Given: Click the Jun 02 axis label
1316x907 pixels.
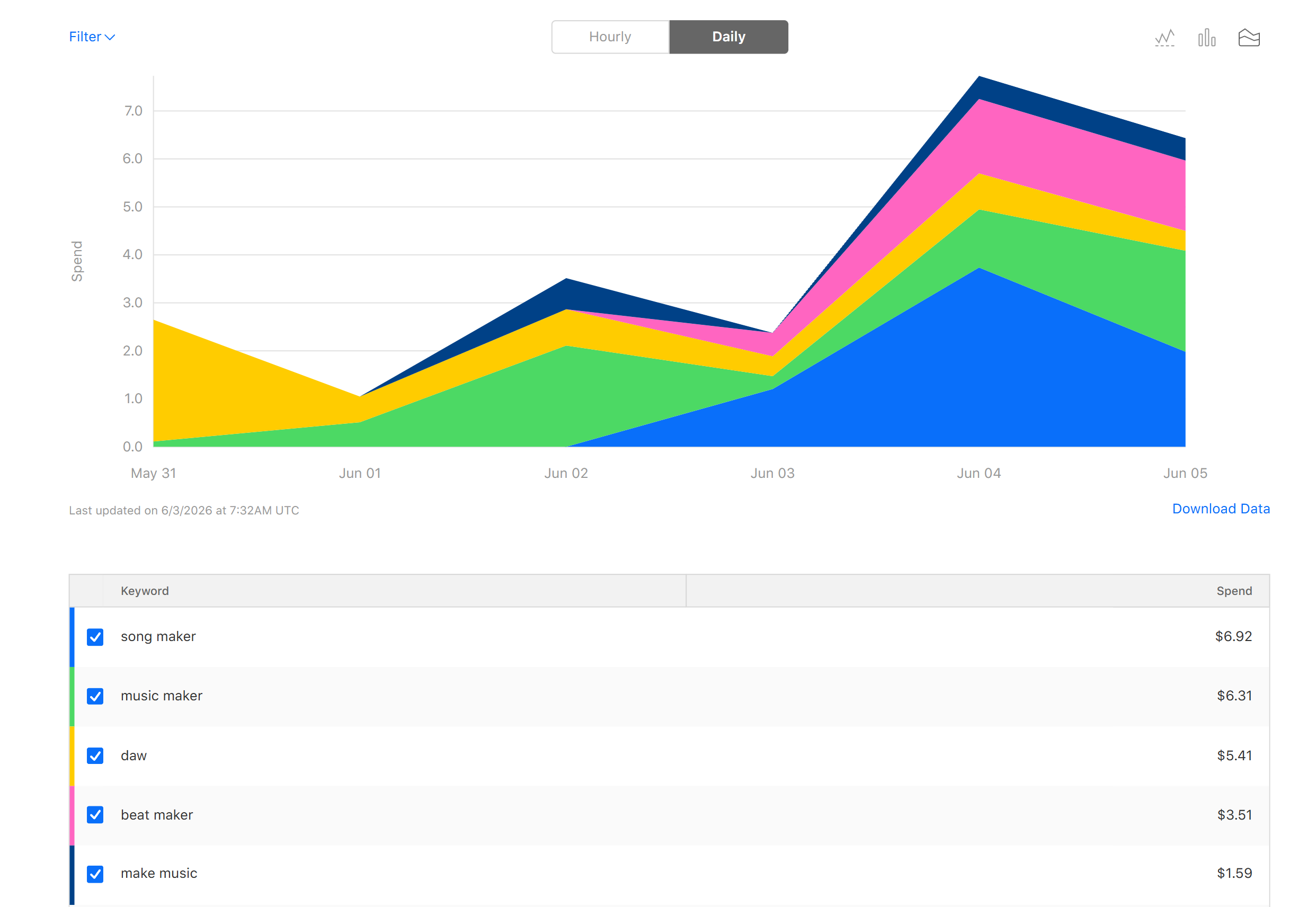Looking at the screenshot, I should pyautogui.click(x=566, y=474).
